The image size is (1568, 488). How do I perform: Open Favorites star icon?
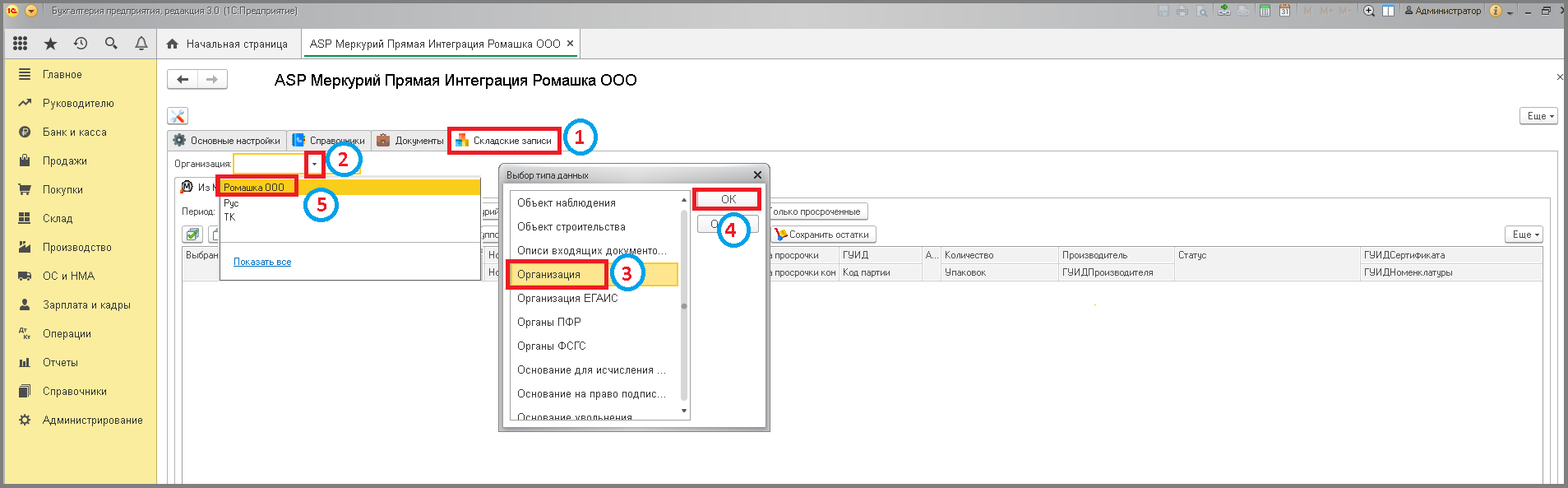point(50,44)
